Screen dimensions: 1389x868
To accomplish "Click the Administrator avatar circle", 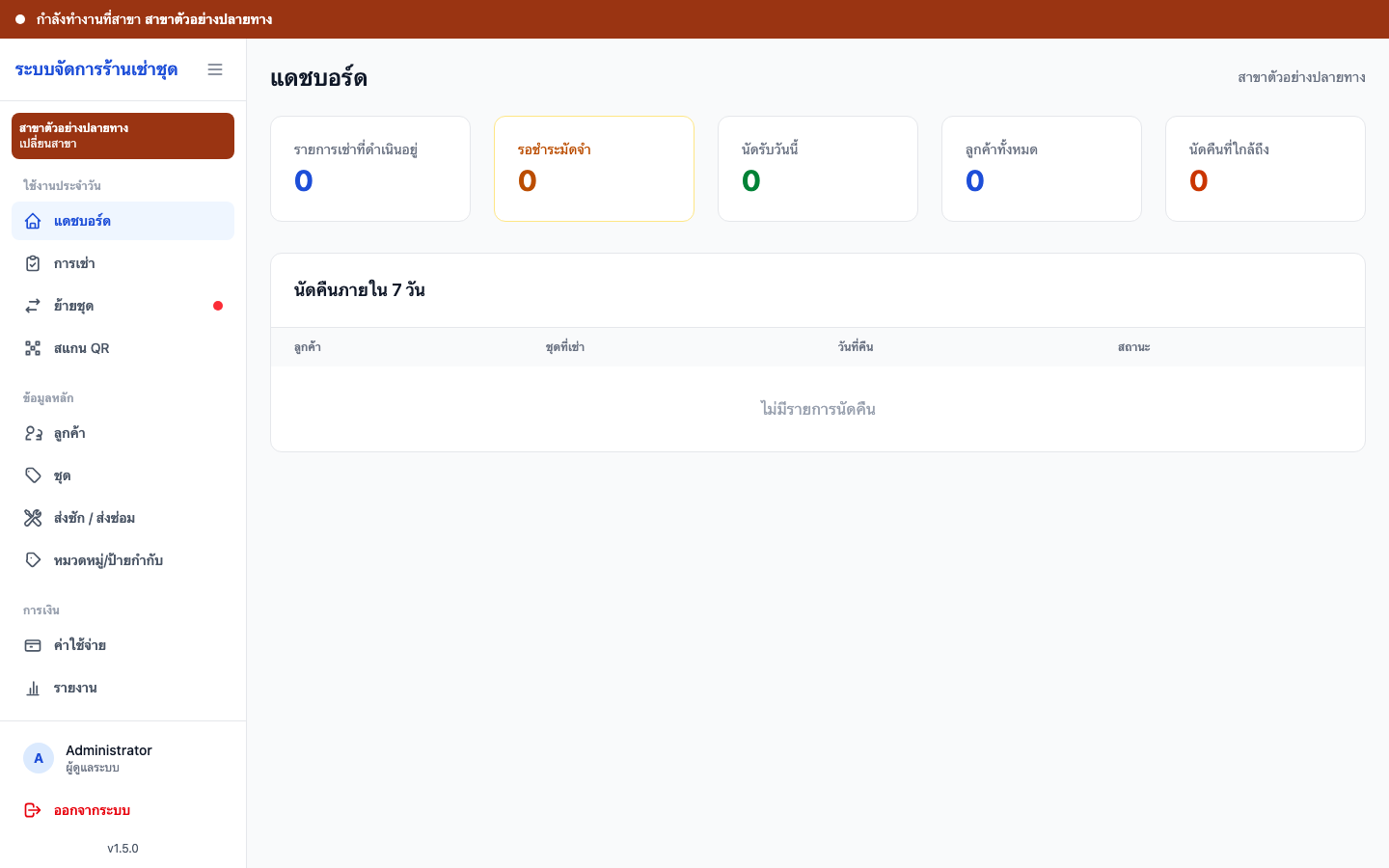I will click(x=39, y=758).
